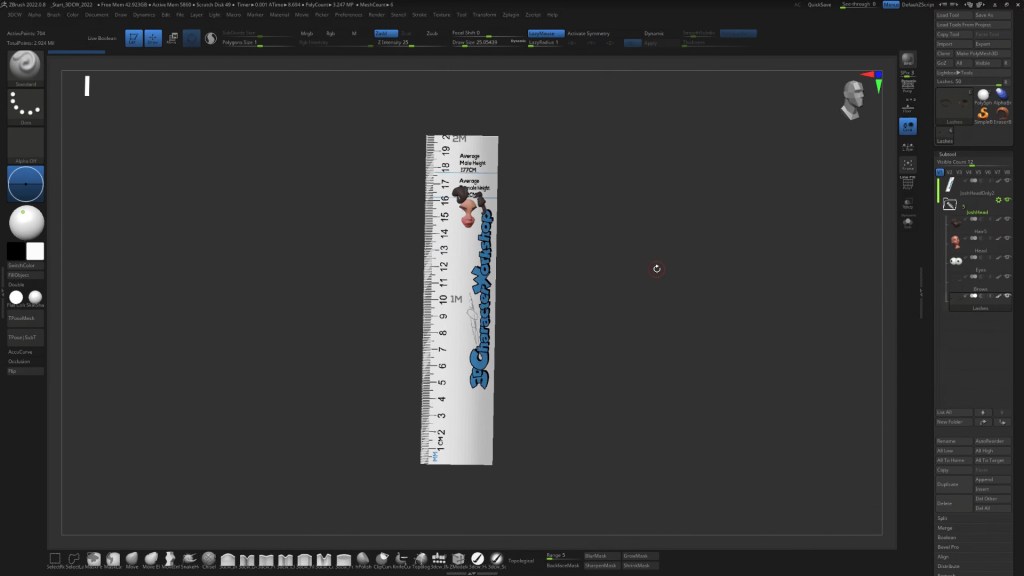Open the Document menu
This screenshot has width=1024, height=576.
tap(97, 14)
